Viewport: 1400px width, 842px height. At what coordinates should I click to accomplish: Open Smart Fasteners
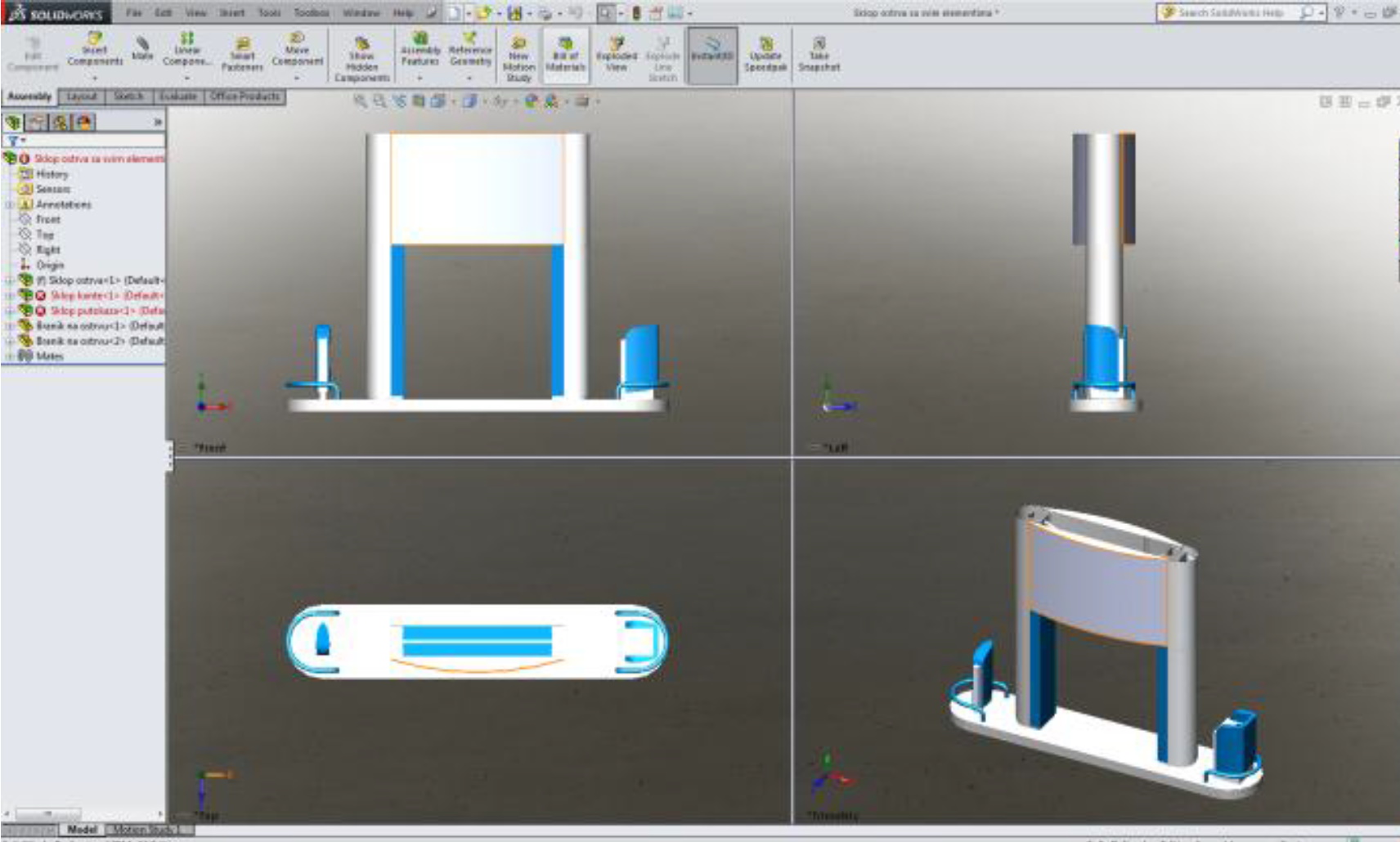click(242, 52)
